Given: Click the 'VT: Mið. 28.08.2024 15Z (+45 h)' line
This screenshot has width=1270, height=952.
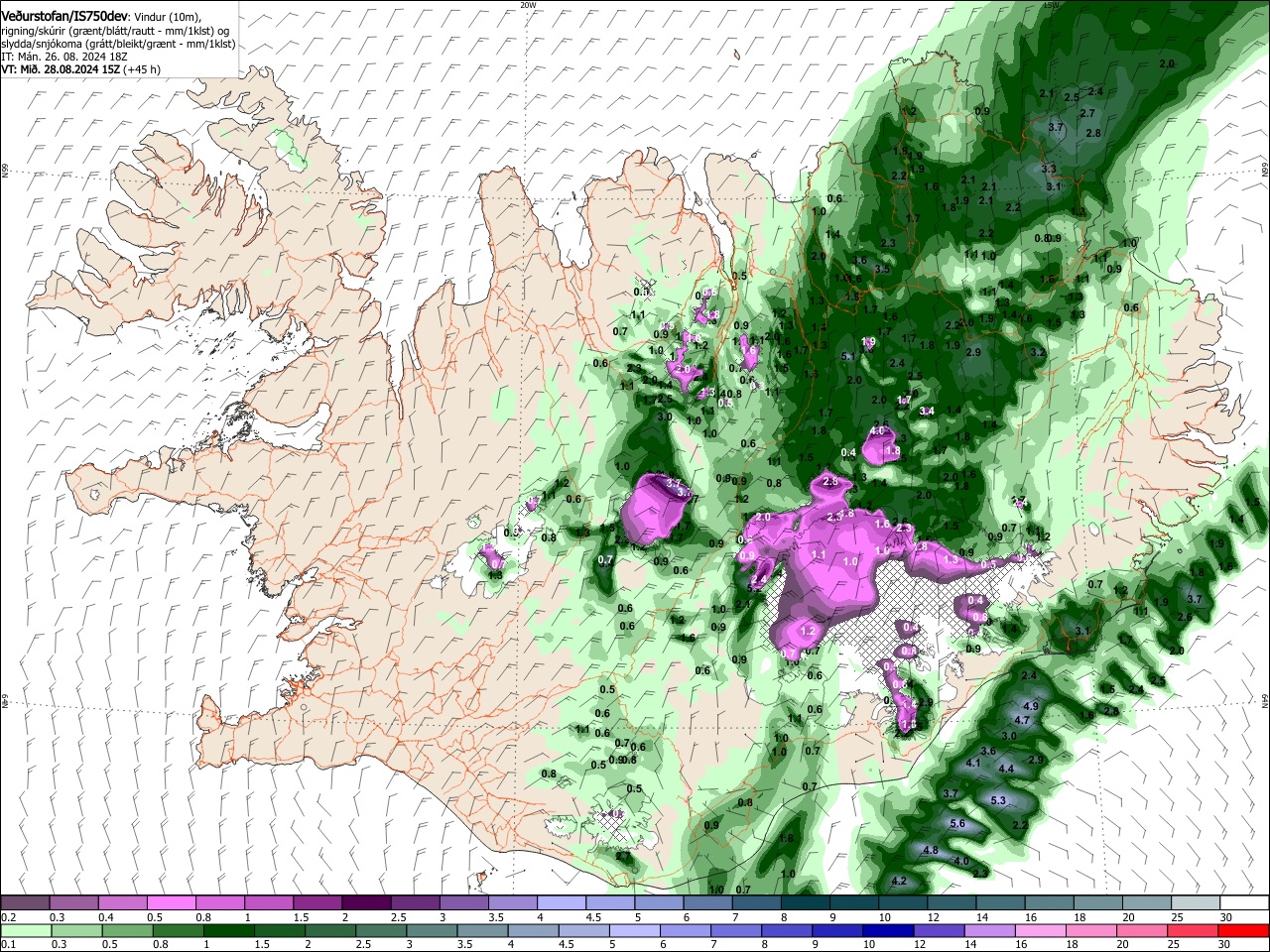Looking at the screenshot, I should point(81,69).
